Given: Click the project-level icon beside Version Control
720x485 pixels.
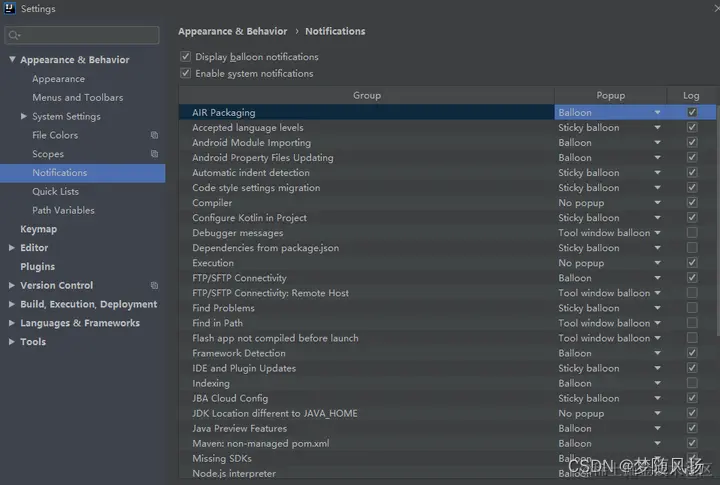Looking at the screenshot, I should coord(154,285).
